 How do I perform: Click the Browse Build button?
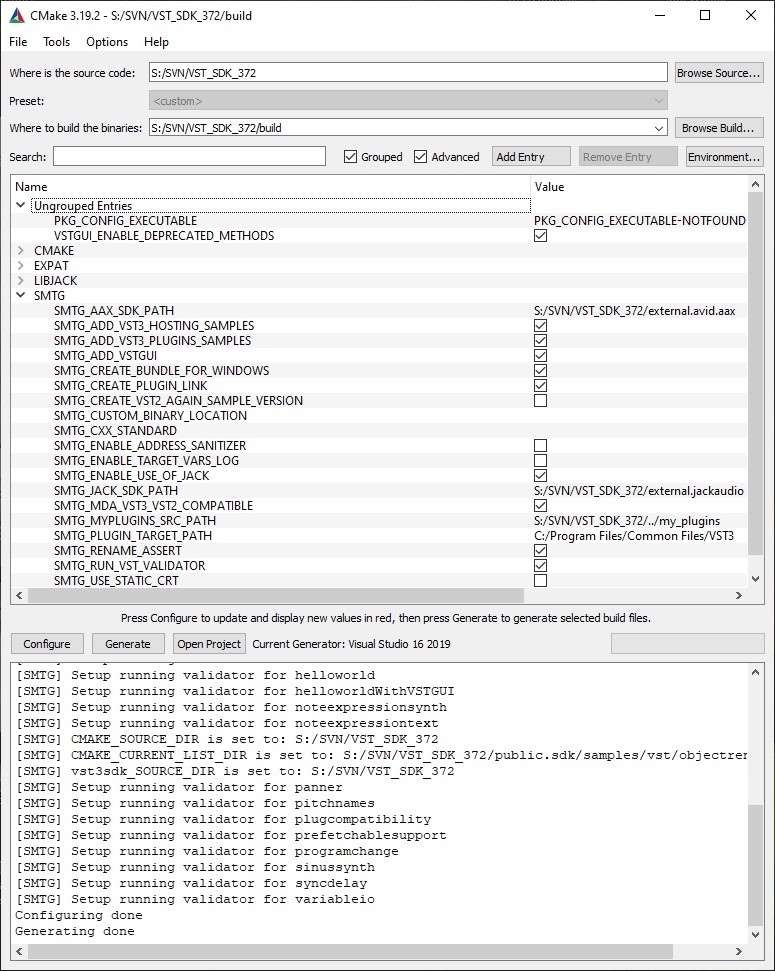tap(719, 128)
